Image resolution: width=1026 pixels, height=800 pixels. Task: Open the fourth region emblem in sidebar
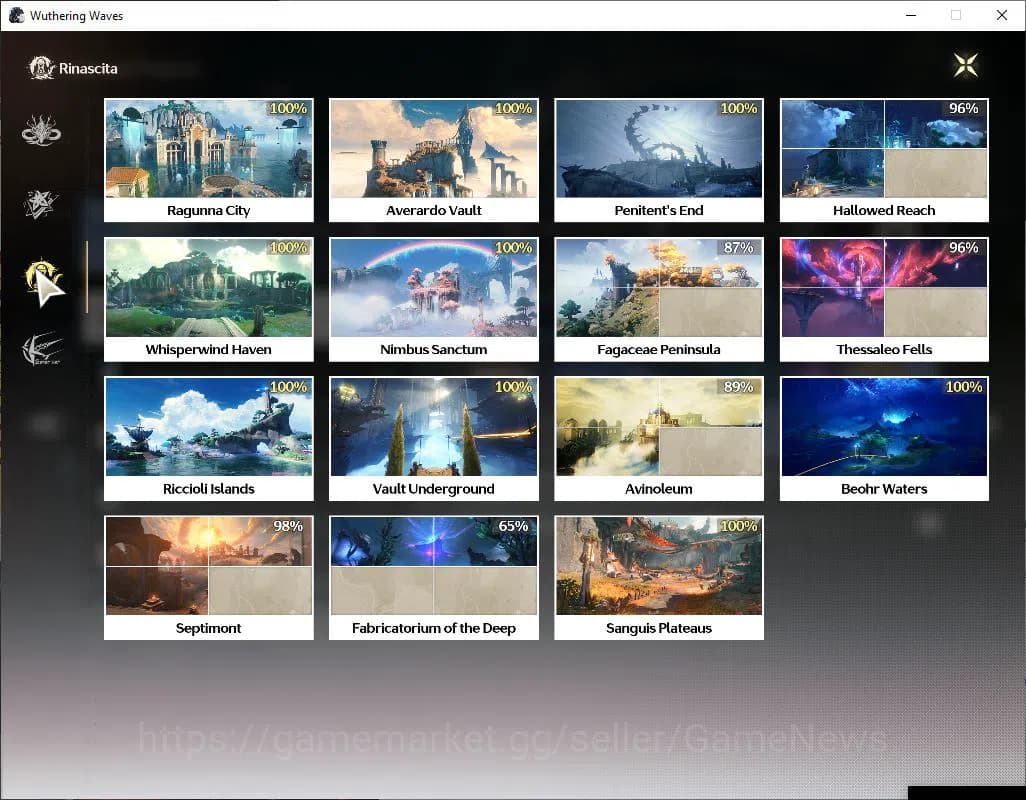tap(41, 350)
